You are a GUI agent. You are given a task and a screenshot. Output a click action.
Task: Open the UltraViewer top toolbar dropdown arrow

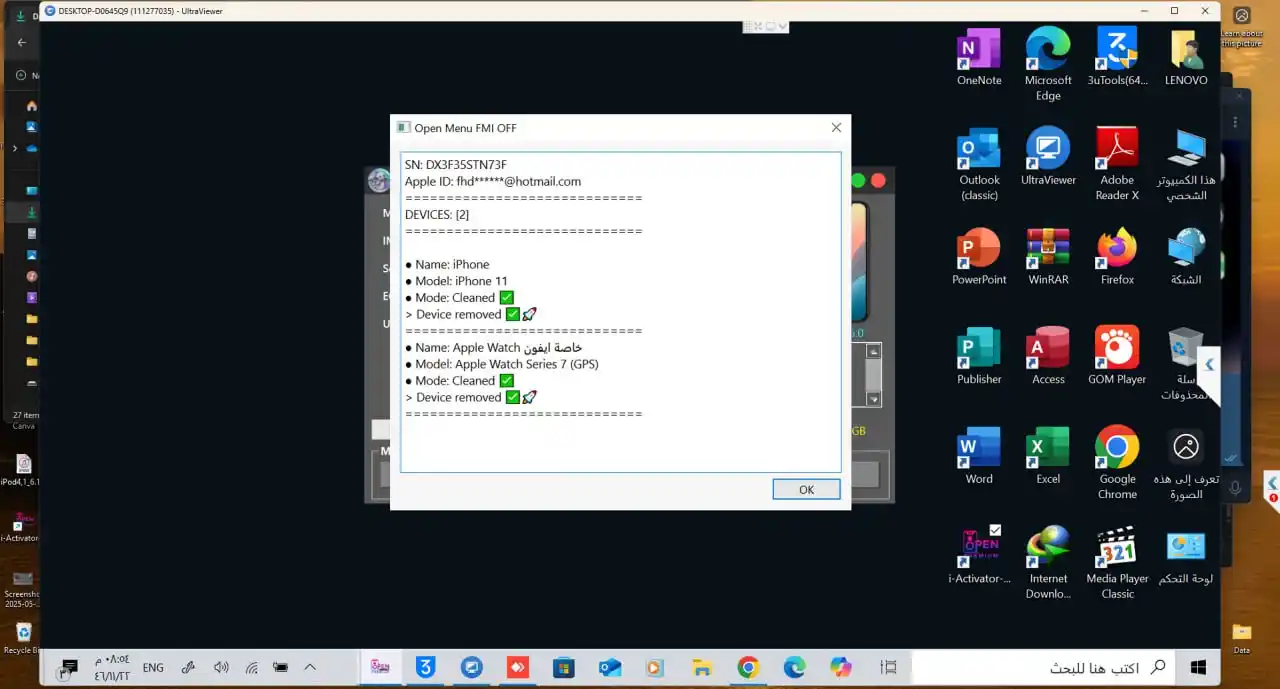tap(782, 27)
